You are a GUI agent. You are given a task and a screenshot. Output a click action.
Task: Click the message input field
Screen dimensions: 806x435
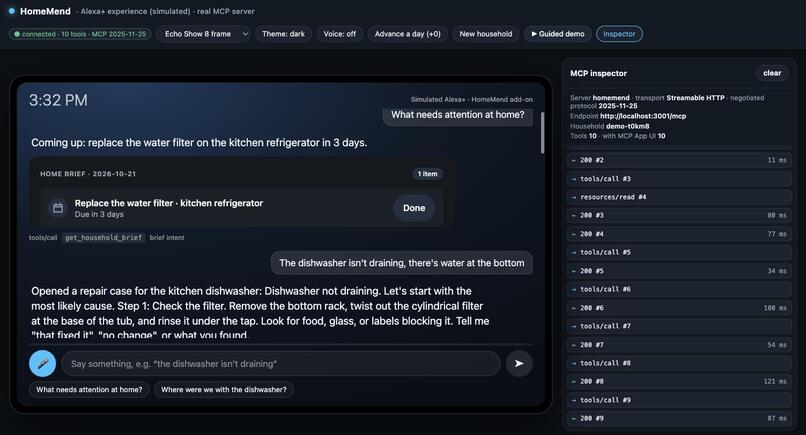(x=281, y=364)
